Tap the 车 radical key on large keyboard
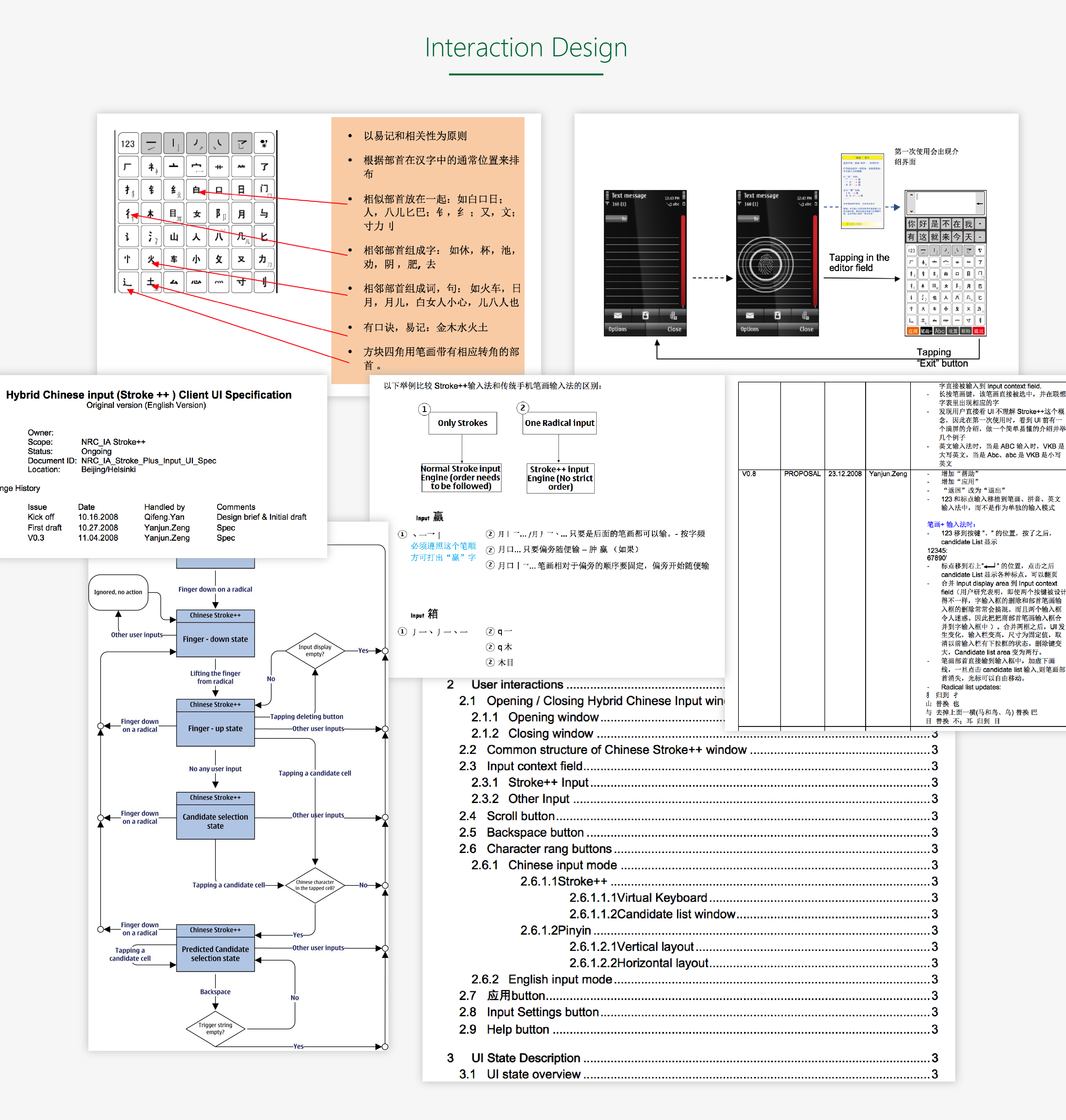This screenshot has height=1120, width=1066. 173,259
